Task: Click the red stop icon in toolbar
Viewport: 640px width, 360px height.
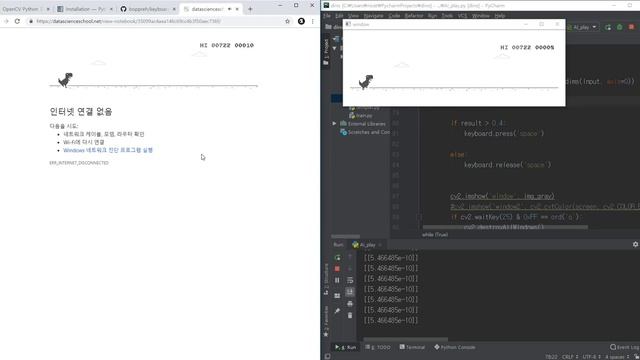Action: click(631, 27)
